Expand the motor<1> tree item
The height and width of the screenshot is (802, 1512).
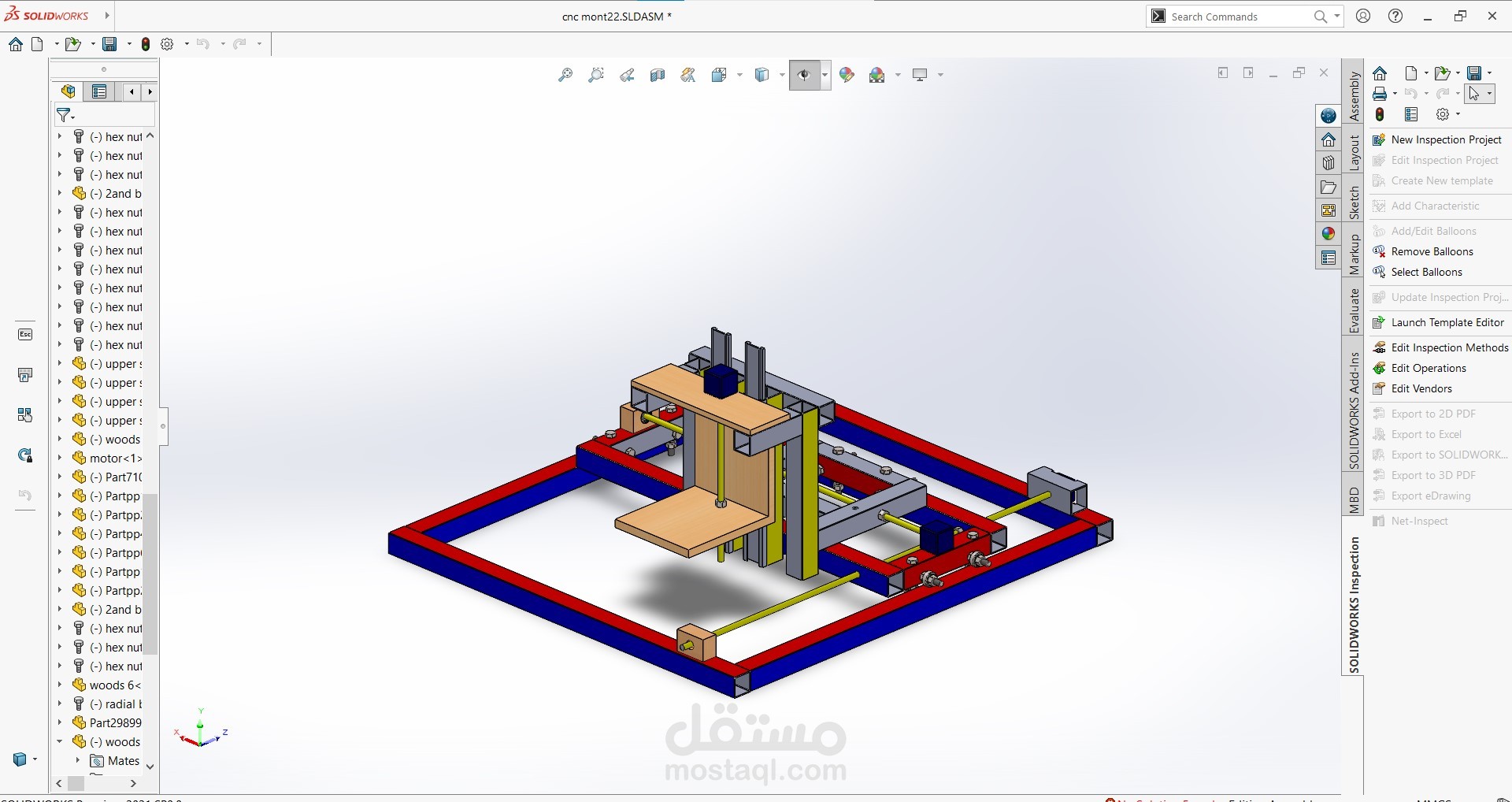pyautogui.click(x=59, y=458)
